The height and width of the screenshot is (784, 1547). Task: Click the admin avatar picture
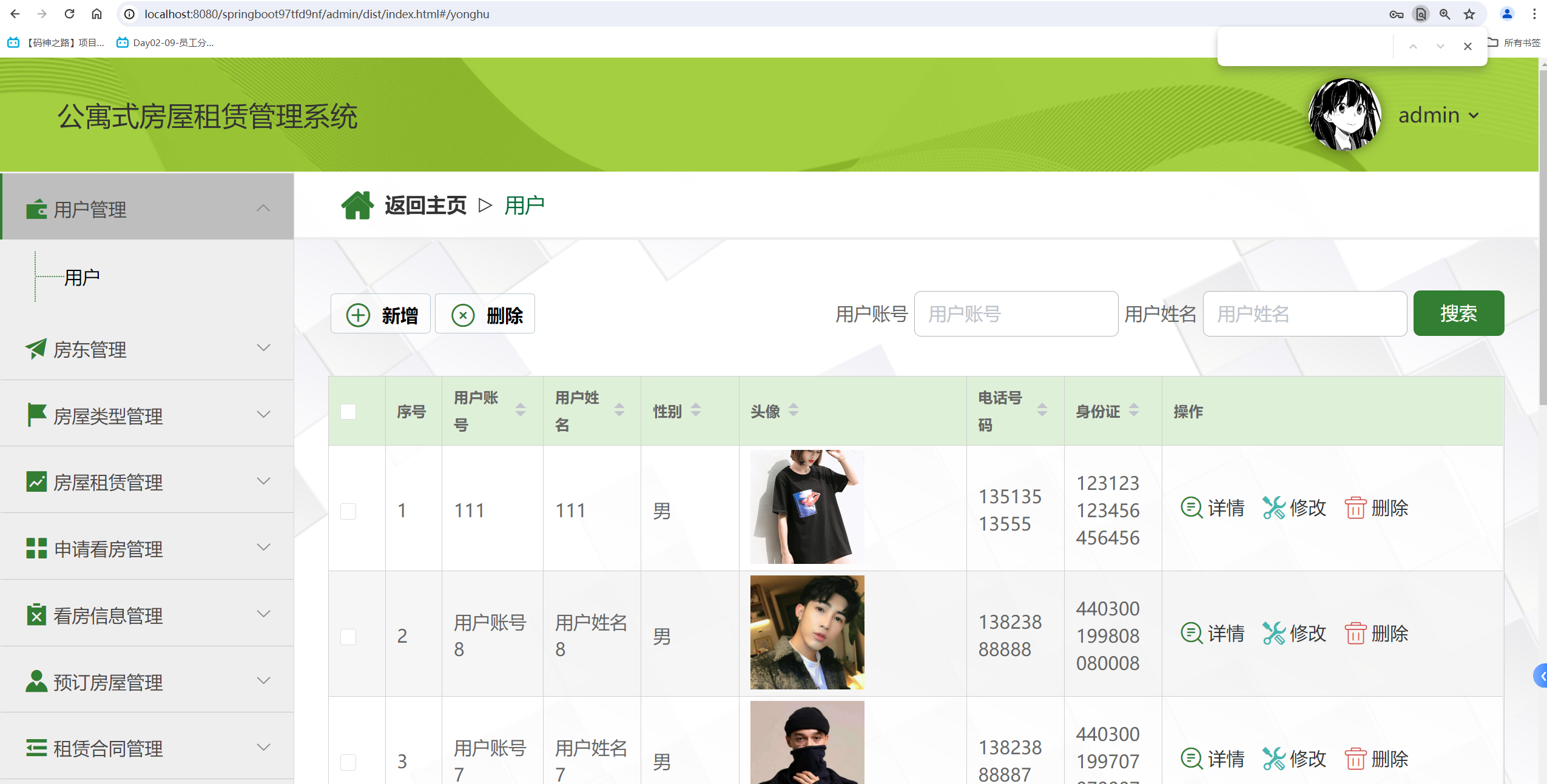[1344, 115]
